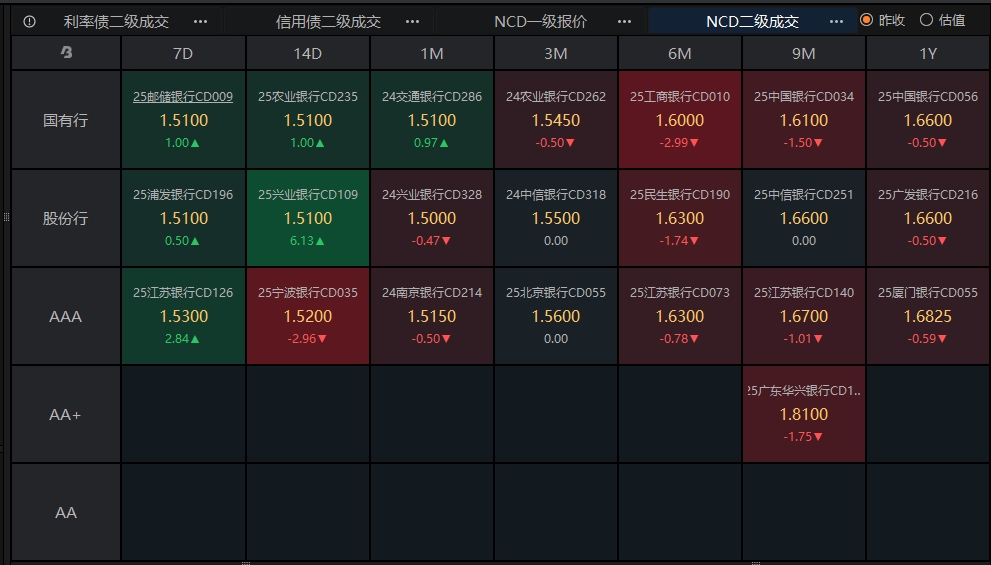This screenshot has width=991, height=565.
Task: Click the 25北京银行CD055 cell
Action: pos(556,316)
